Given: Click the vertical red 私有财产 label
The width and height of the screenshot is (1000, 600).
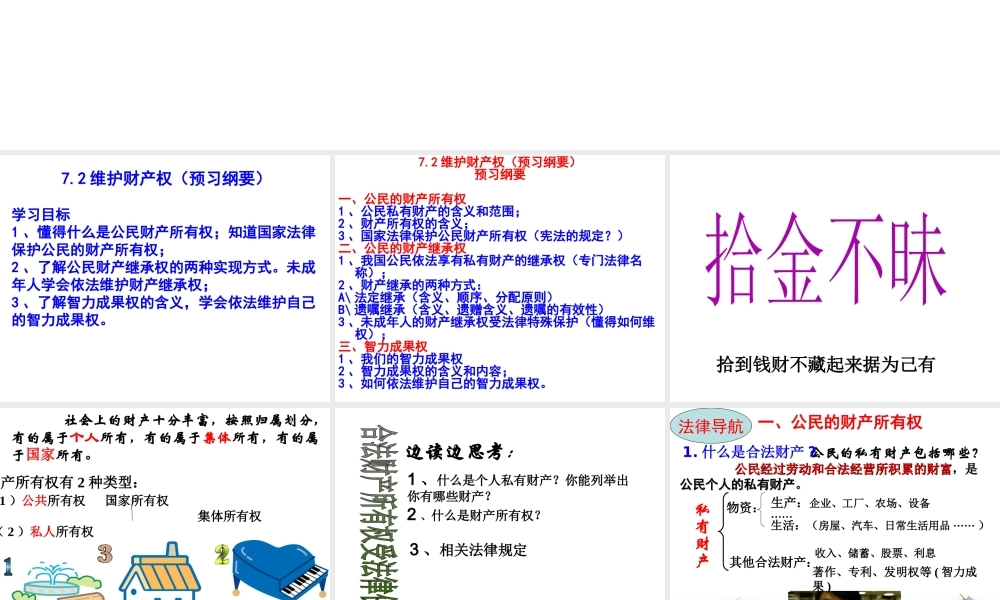Looking at the screenshot, I should point(702,535).
